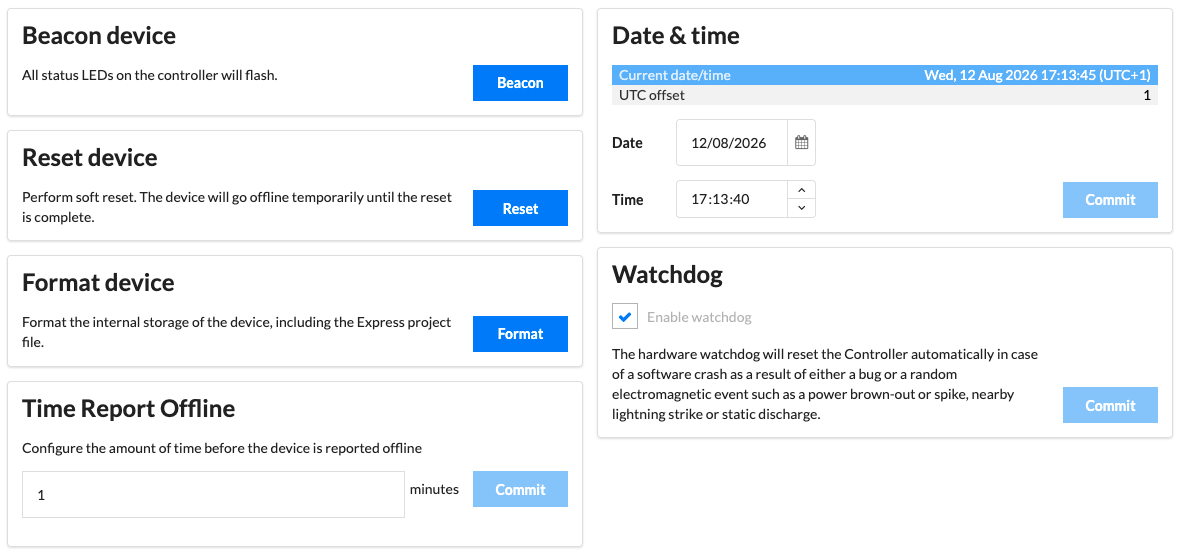Commit the Time Report Offline setting
Screen dimensions: 1178x555
[520, 489]
